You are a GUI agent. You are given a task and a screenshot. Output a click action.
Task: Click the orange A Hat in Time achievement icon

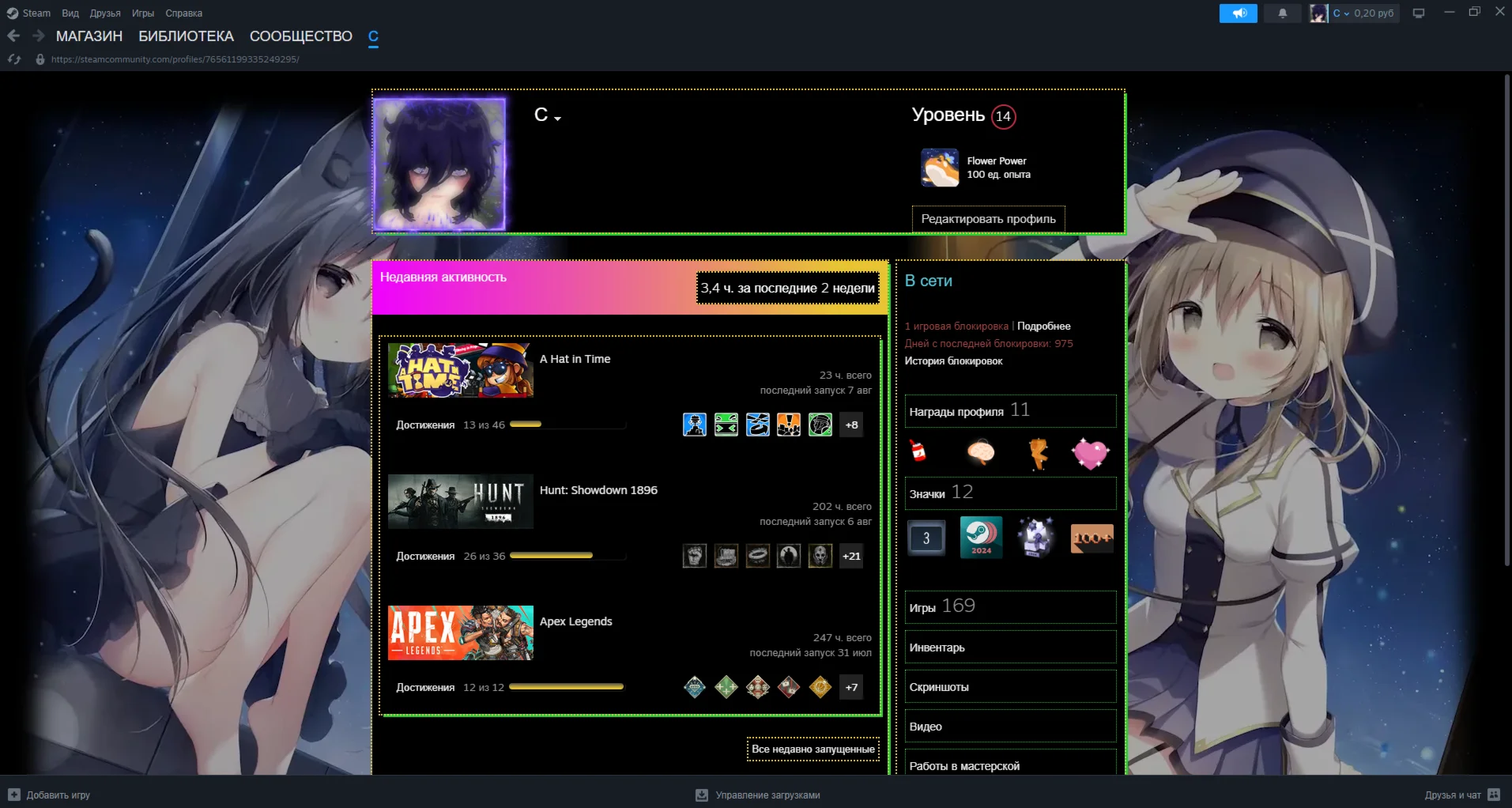[x=789, y=425]
